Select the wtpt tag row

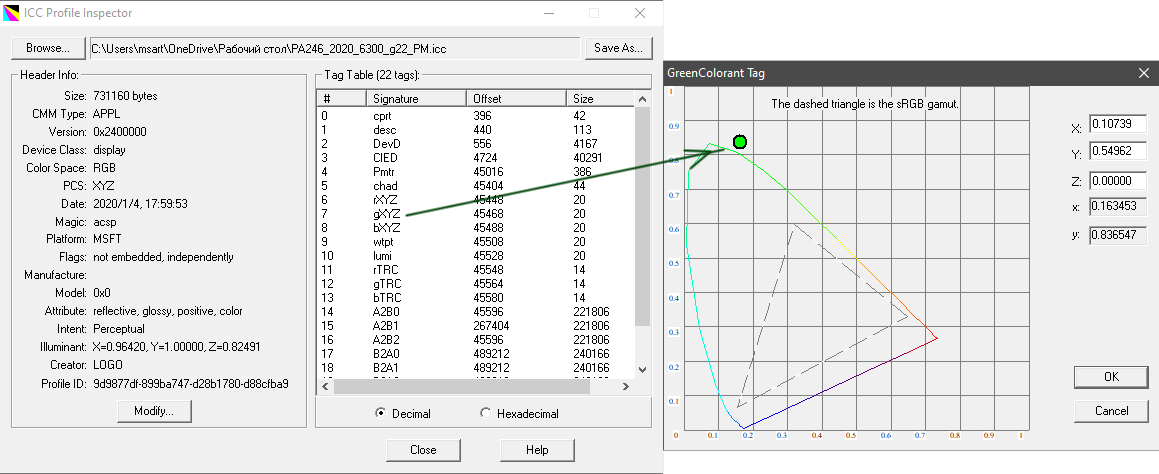pos(475,242)
